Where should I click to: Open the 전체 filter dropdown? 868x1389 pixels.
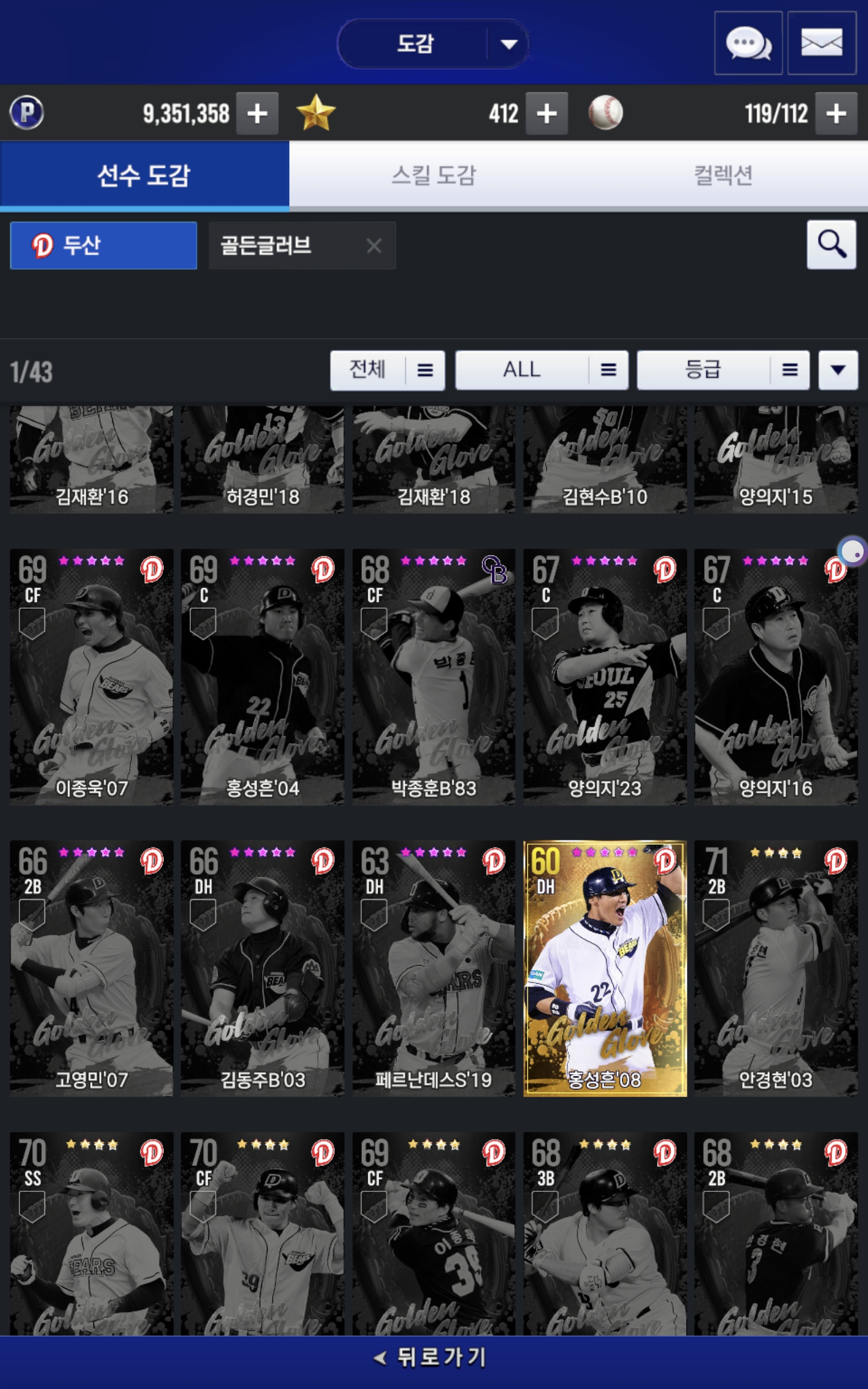[387, 370]
